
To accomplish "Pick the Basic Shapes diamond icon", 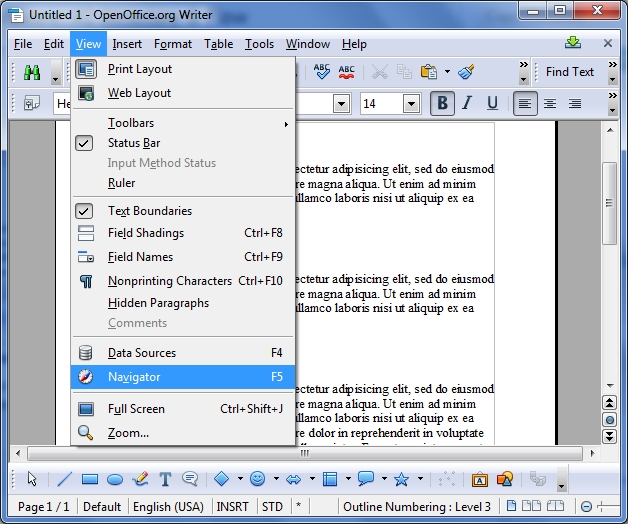I will tap(221, 478).
